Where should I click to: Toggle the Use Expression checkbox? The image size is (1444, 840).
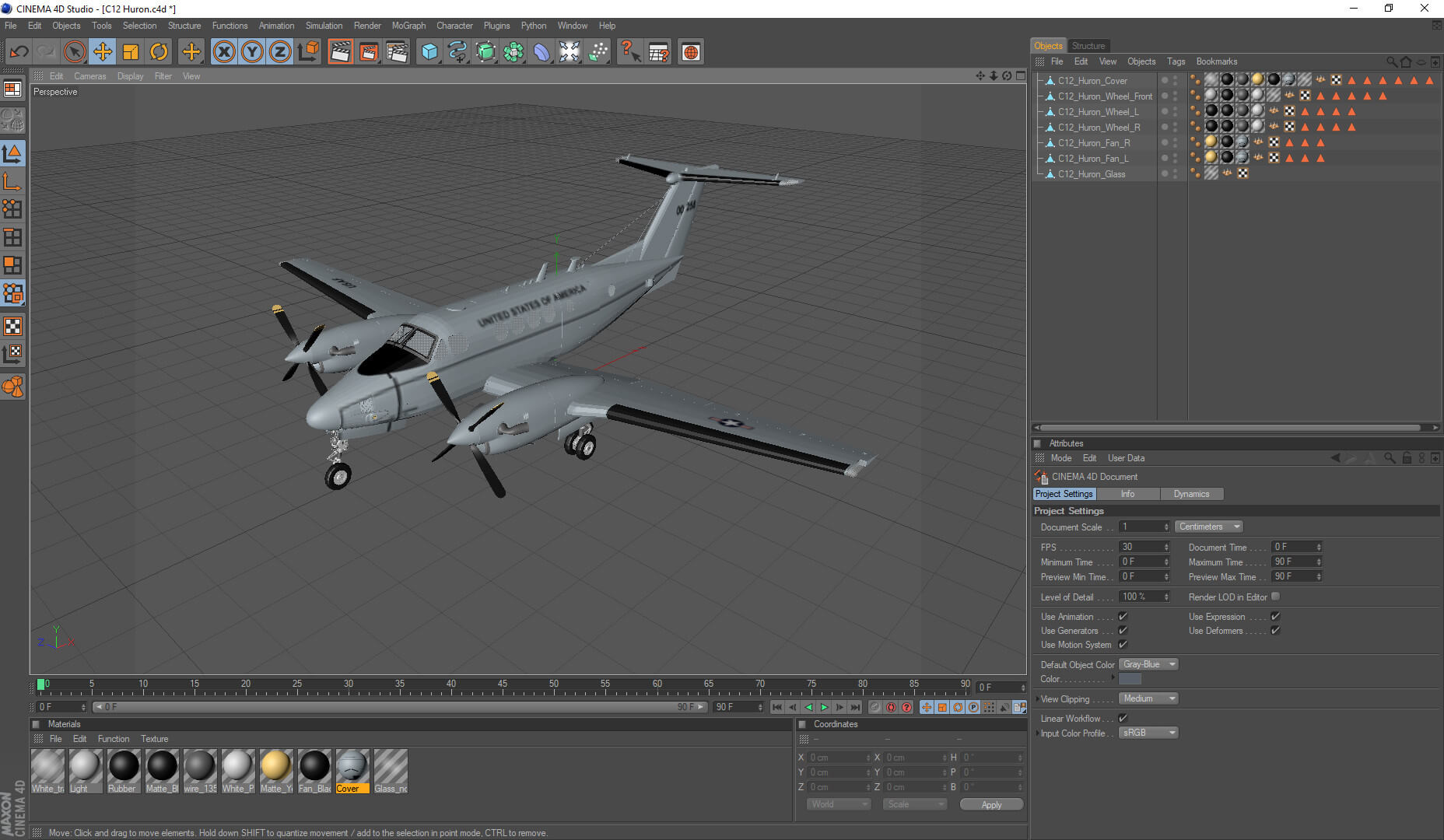pyautogui.click(x=1275, y=616)
